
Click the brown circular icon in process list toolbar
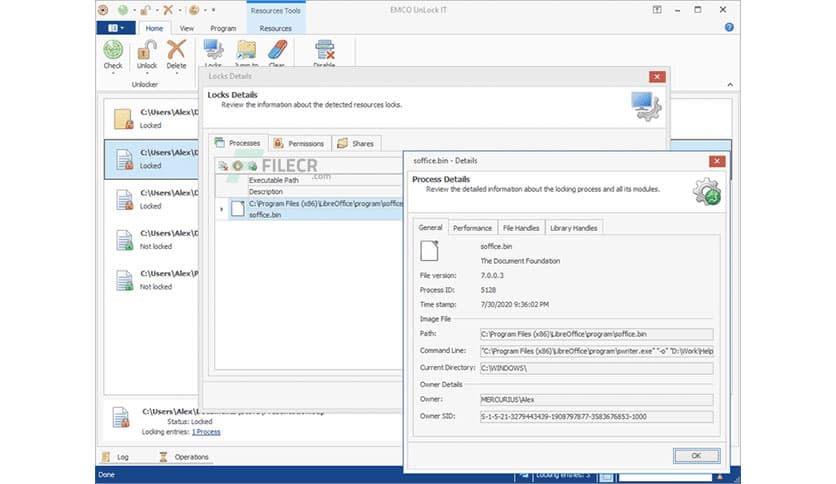click(x=238, y=166)
